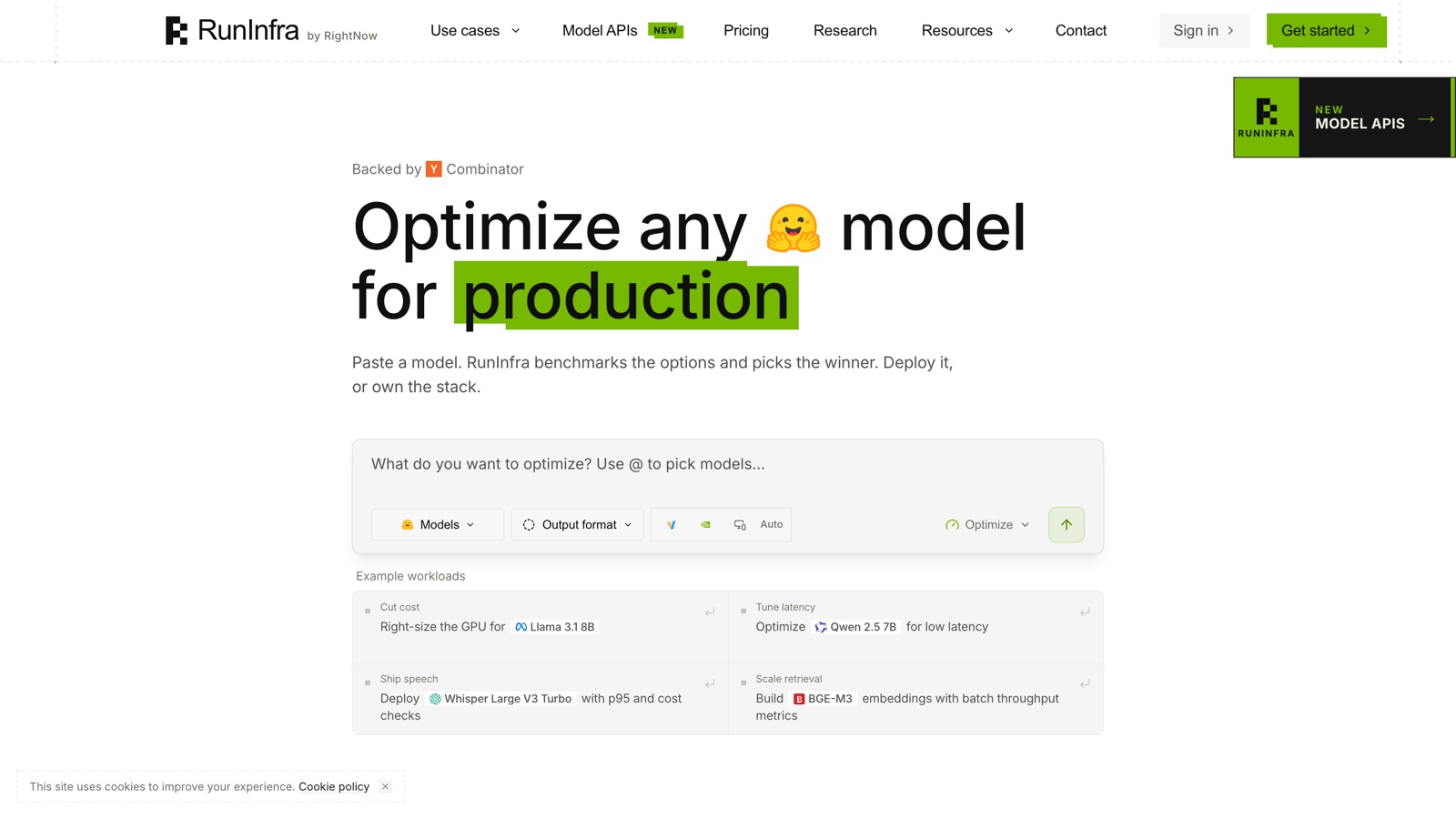Click the BGE-M3 model chip
The width and height of the screenshot is (1456, 819).
[x=823, y=699]
